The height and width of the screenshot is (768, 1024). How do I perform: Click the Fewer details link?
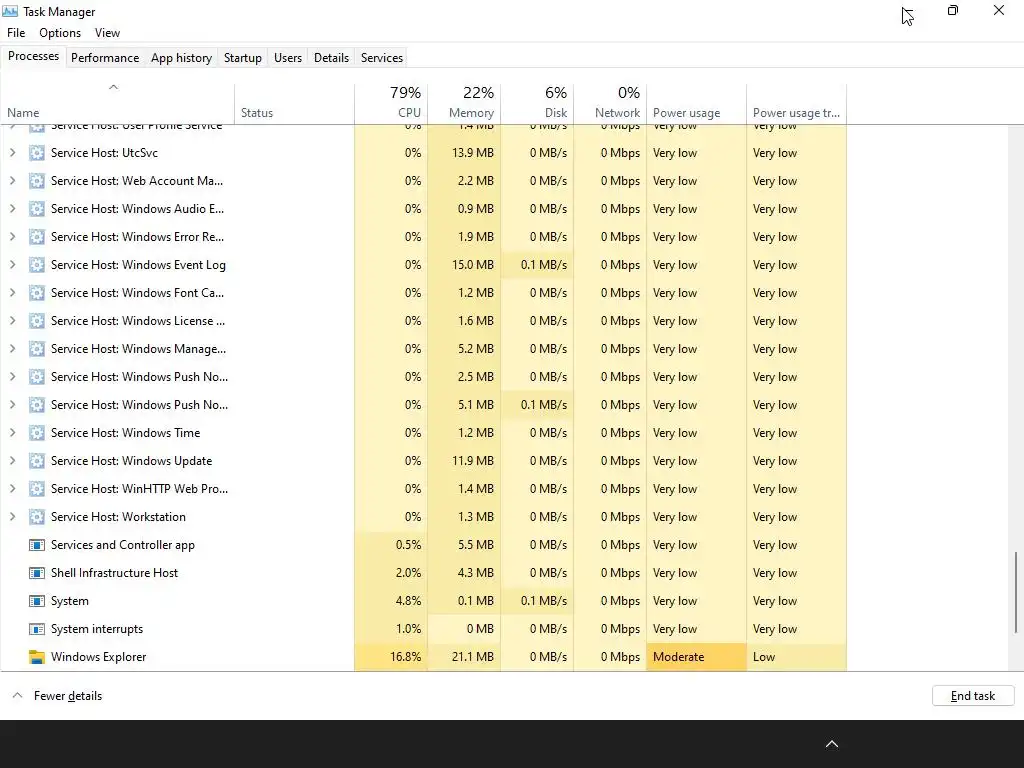pos(68,696)
